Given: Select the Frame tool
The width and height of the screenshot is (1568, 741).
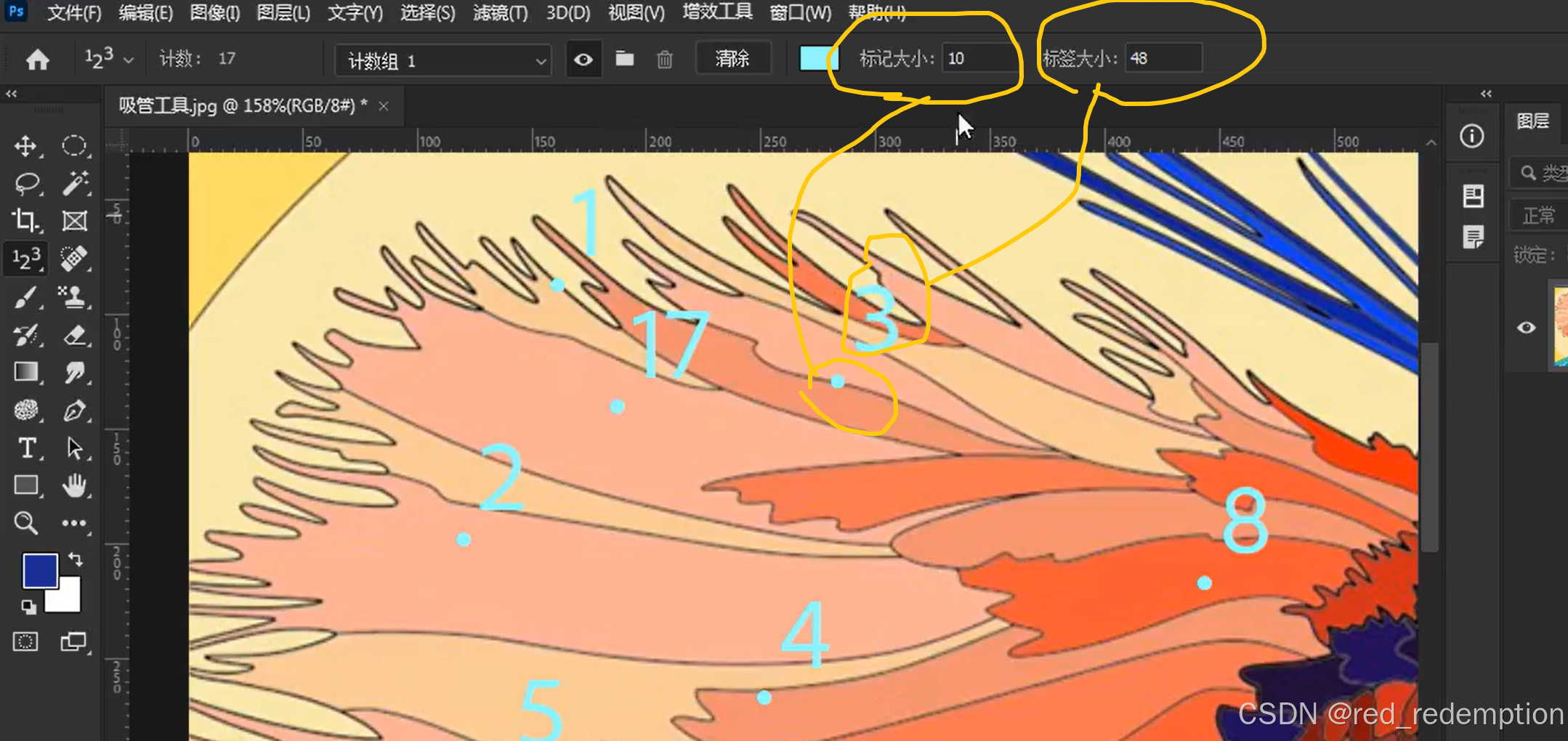Looking at the screenshot, I should [x=74, y=220].
